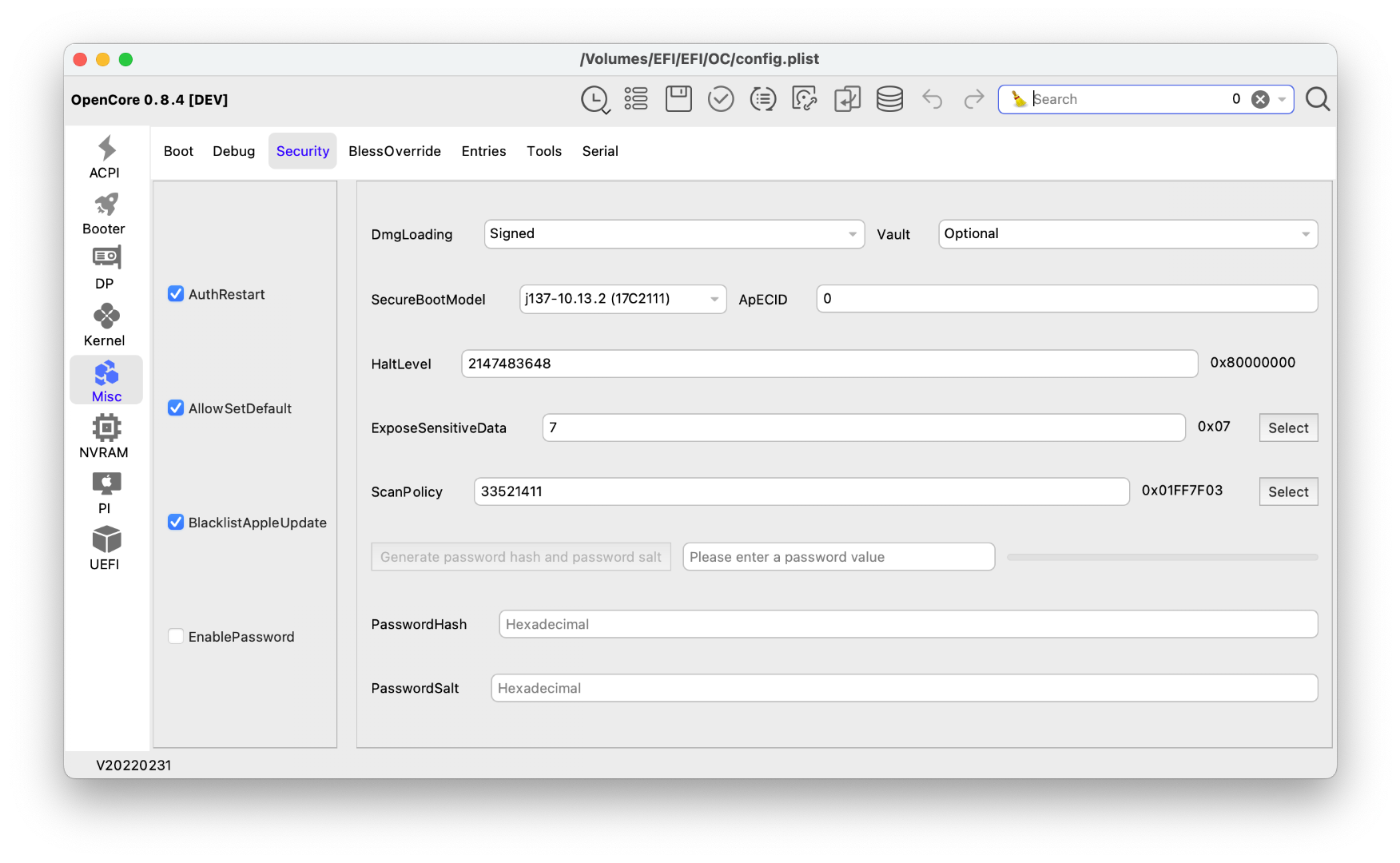Open the database stack icon
Image resolution: width=1400 pixels, height=863 pixels.
889,99
